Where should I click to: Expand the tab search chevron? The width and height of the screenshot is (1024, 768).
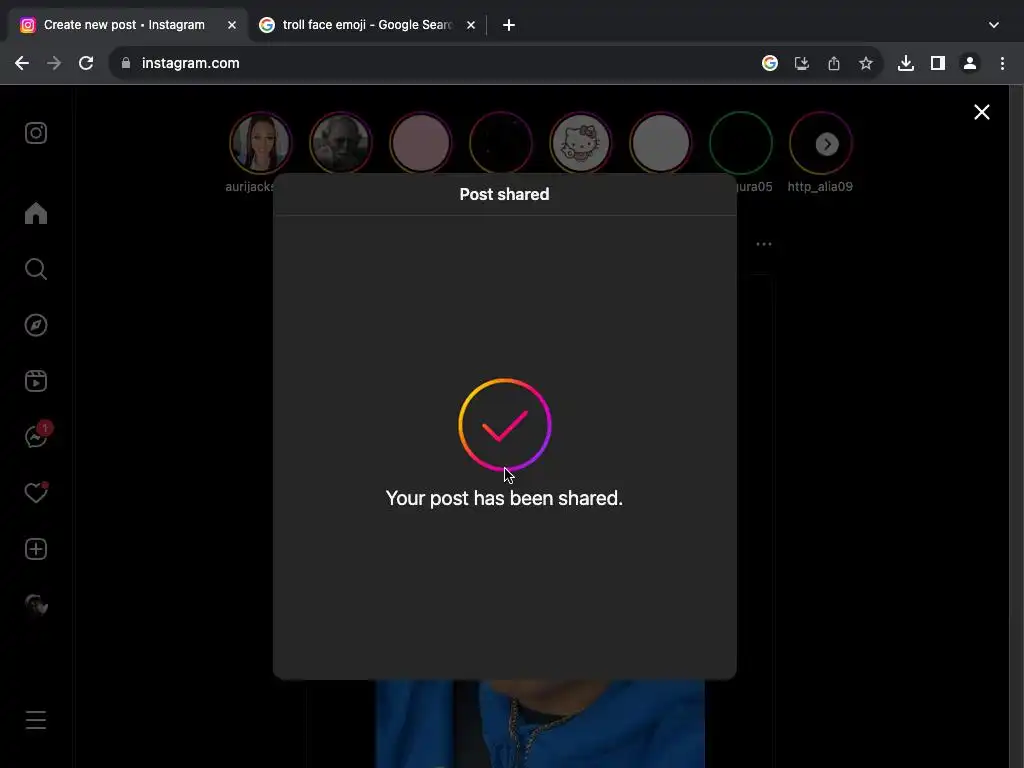(994, 25)
